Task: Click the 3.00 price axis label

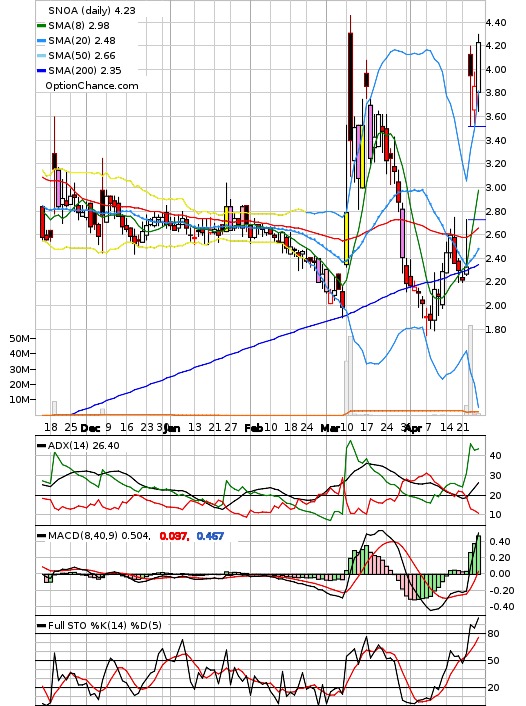Action: pos(496,187)
